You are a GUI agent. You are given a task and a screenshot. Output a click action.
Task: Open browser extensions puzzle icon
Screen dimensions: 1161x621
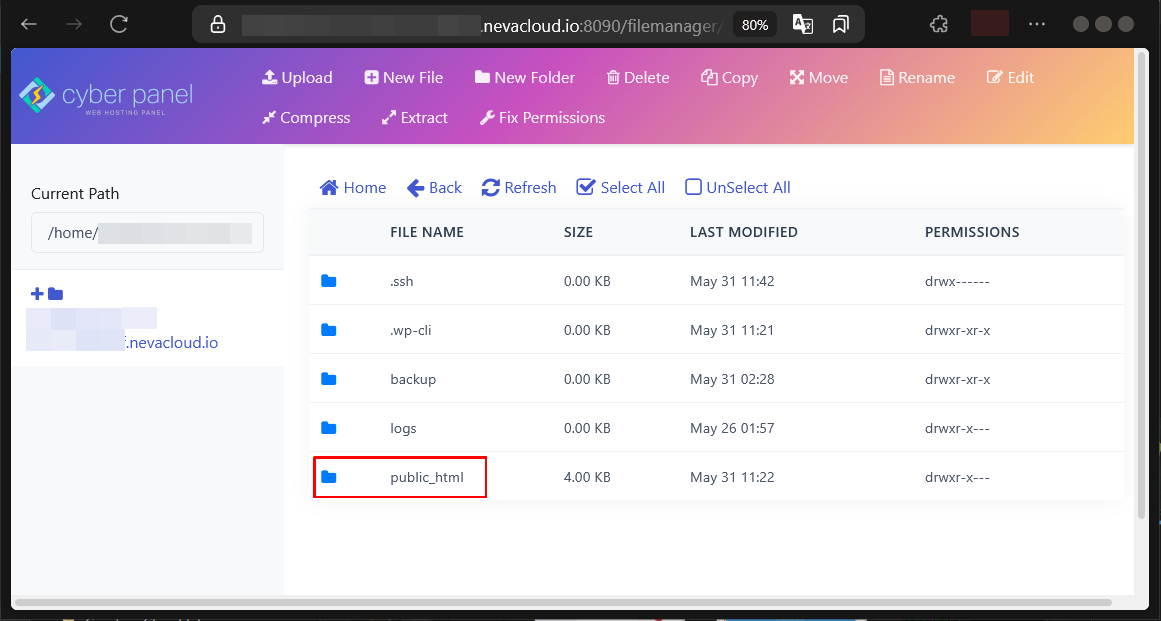tap(939, 24)
